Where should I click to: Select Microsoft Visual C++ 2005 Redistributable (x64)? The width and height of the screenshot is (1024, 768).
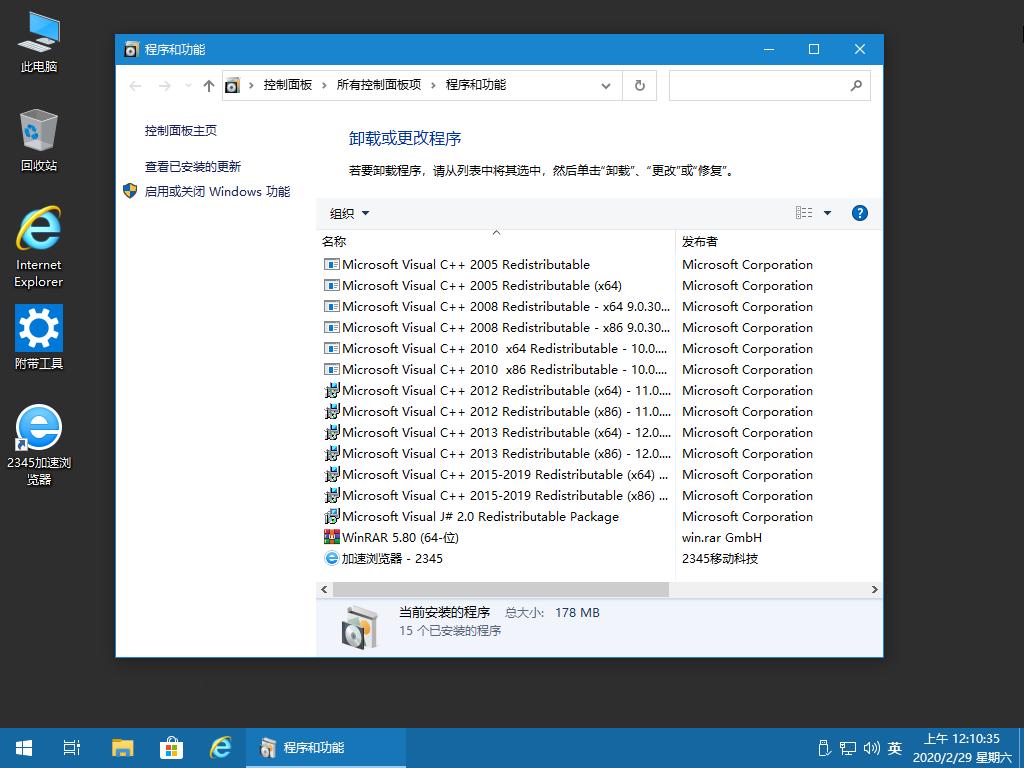click(x=482, y=285)
